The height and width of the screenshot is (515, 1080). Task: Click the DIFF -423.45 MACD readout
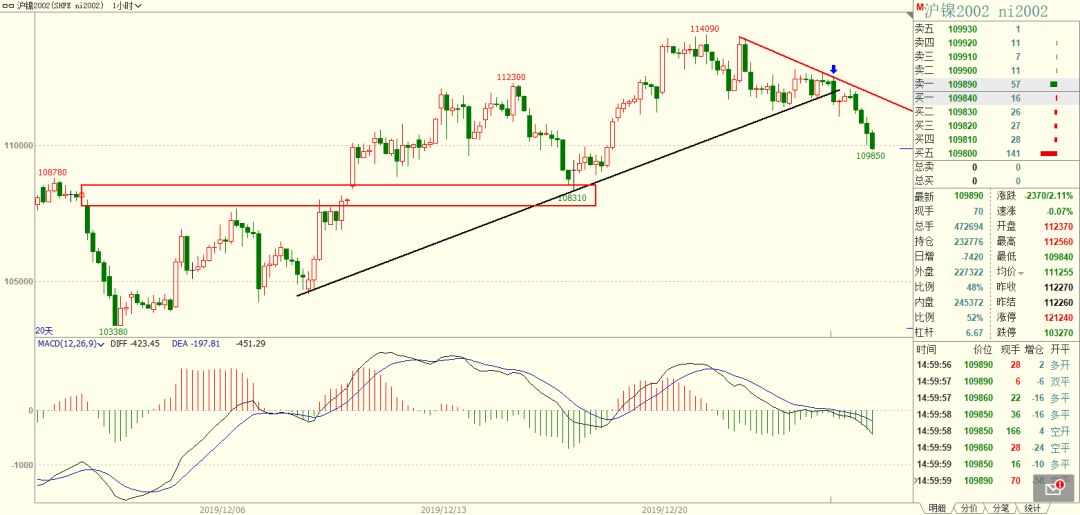coord(135,343)
